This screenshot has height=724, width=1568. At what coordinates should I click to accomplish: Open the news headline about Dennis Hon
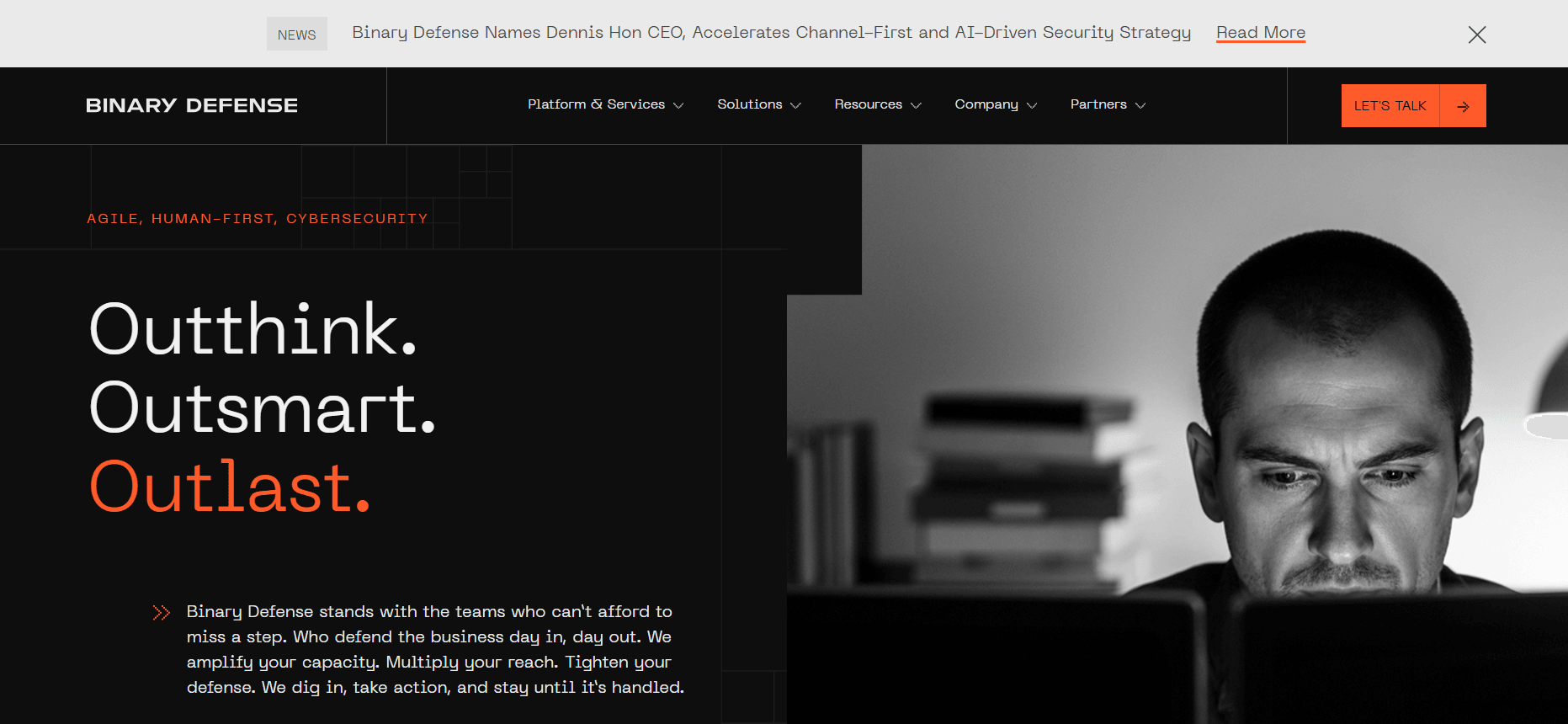771,33
